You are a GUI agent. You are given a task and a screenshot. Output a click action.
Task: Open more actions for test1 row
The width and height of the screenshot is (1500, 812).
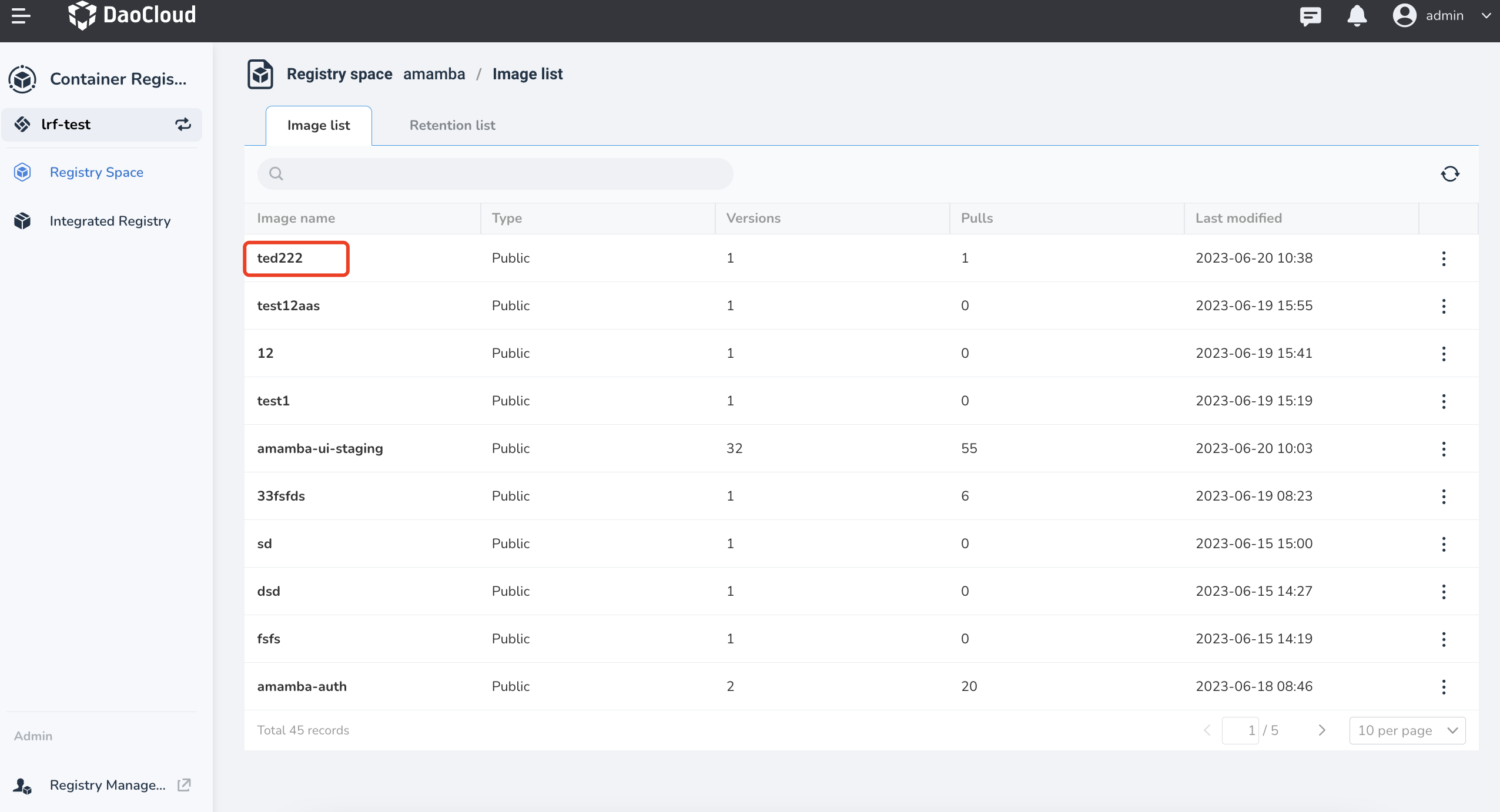click(x=1444, y=401)
